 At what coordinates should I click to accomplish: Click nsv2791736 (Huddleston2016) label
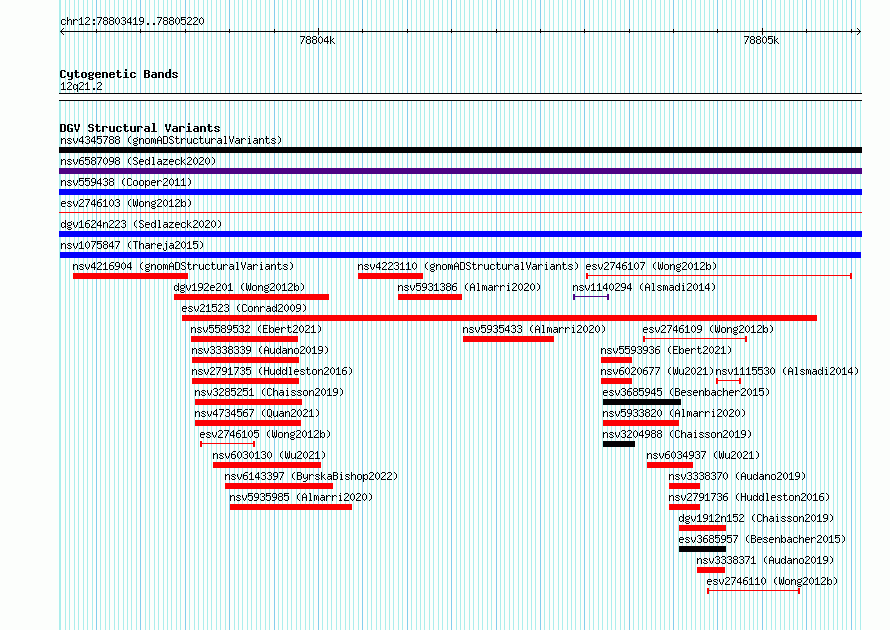(x=749, y=497)
